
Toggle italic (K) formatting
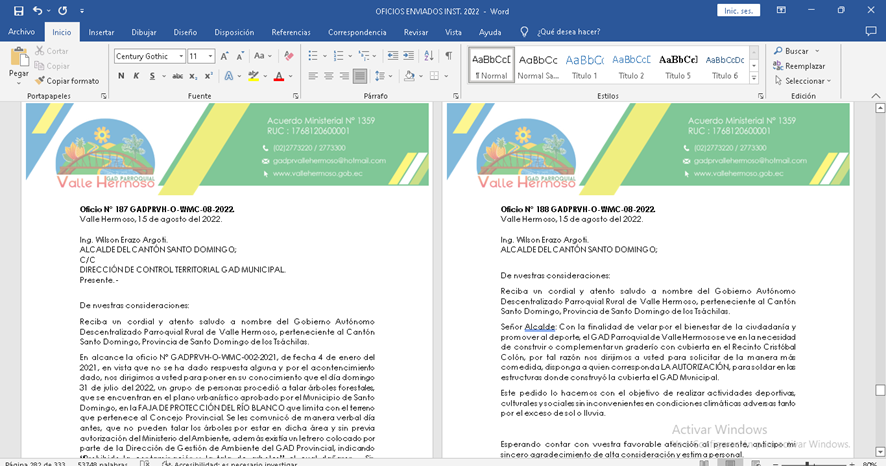tap(137, 76)
